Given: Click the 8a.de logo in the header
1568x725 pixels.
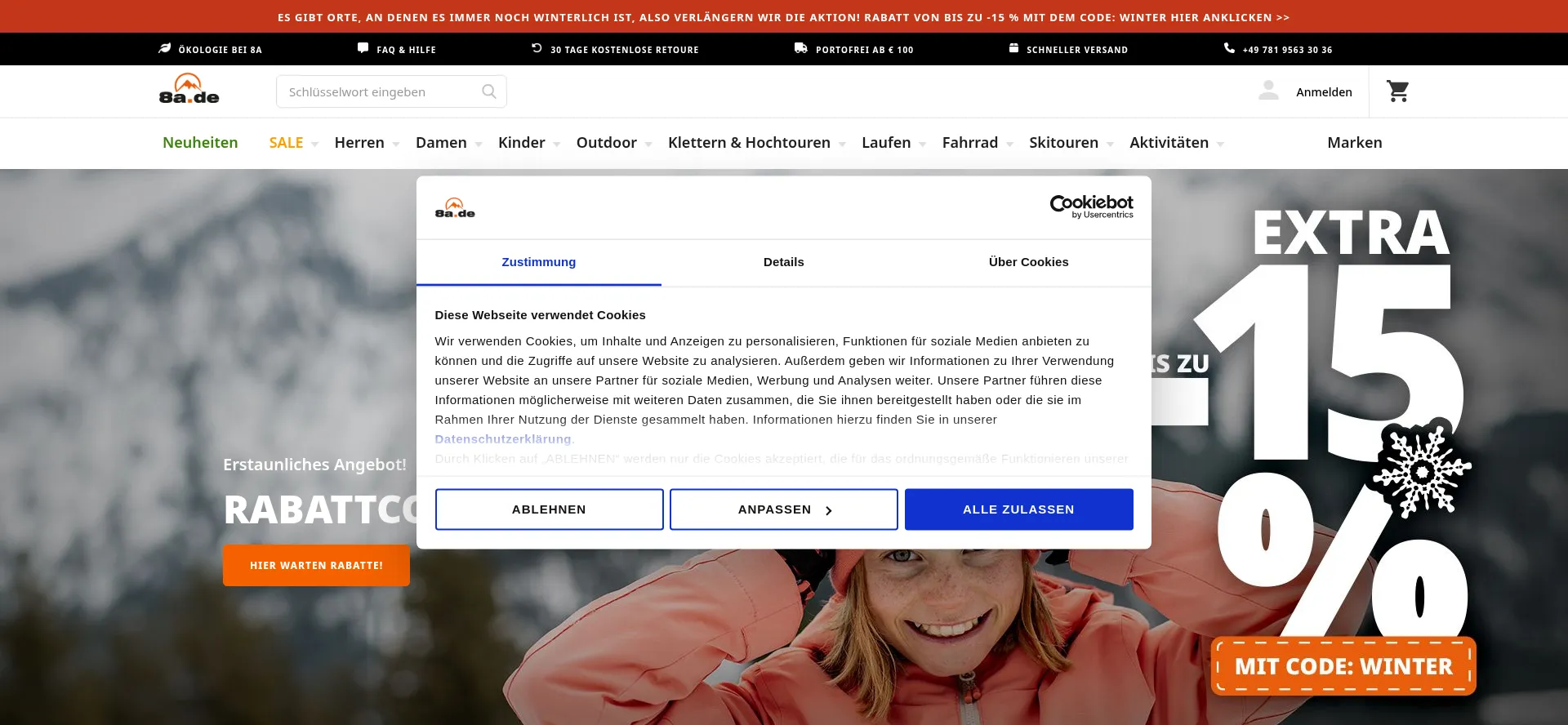Looking at the screenshot, I should click(189, 89).
